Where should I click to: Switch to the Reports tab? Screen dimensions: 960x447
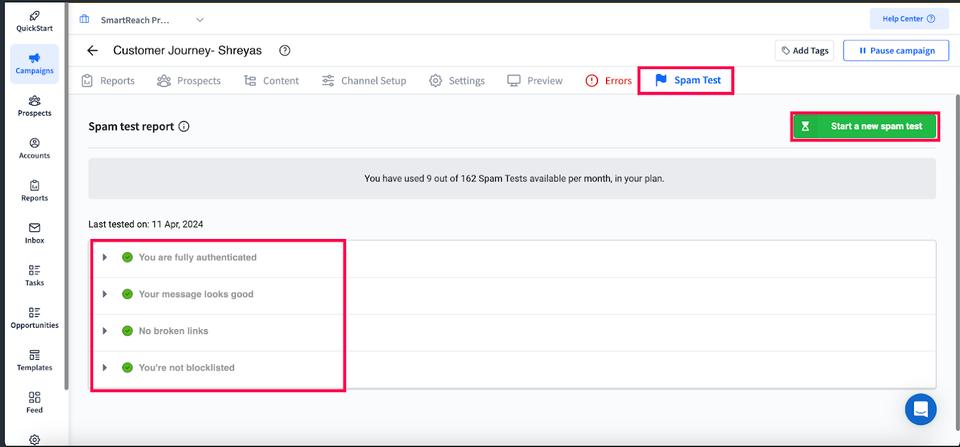tap(108, 81)
